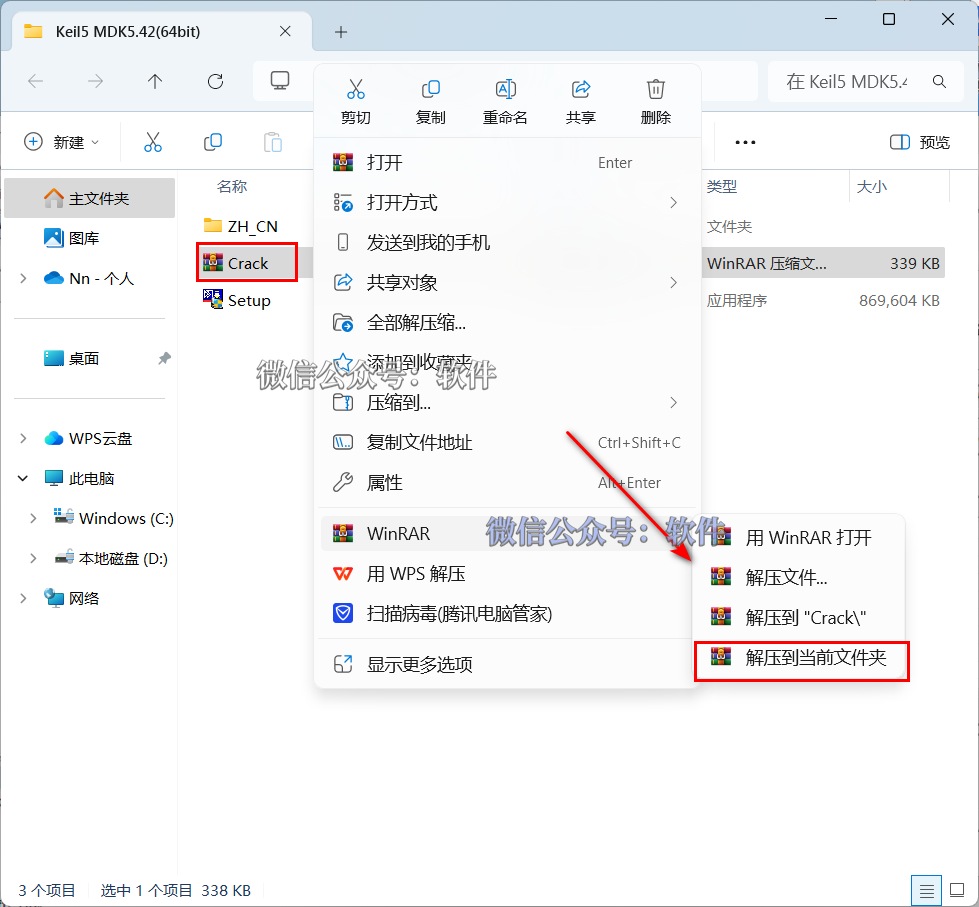The width and height of the screenshot is (979, 907).
Task: Select 解压到 "Crack\" option
Action: tap(799, 617)
